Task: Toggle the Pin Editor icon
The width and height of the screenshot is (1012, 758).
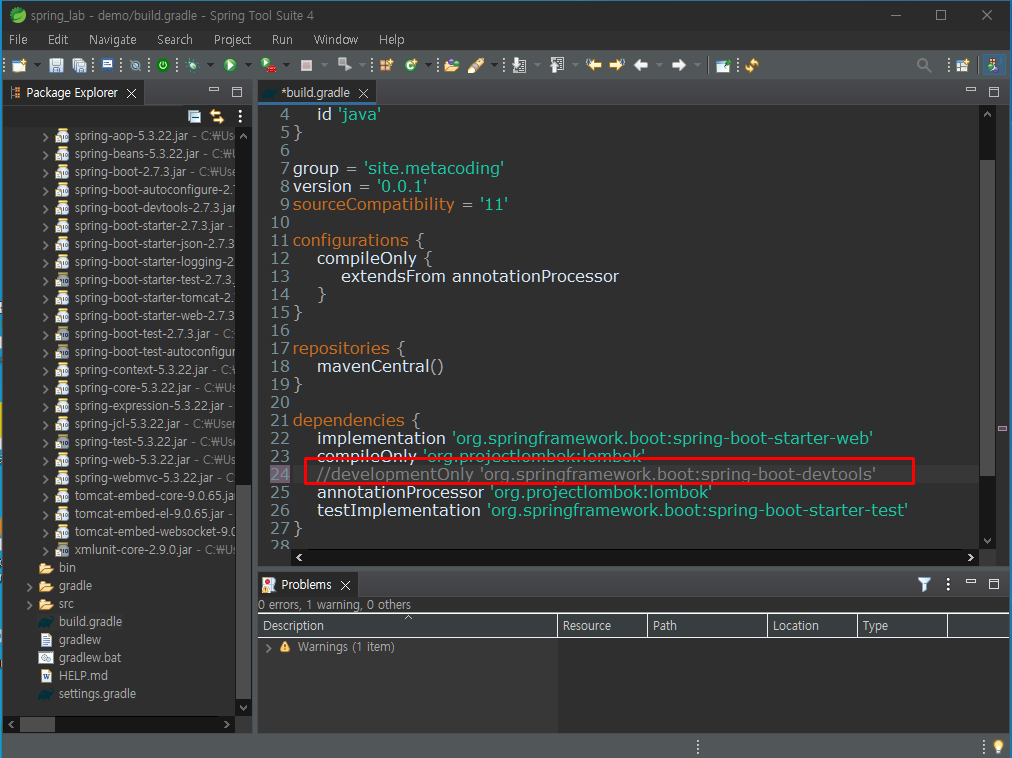Action: click(x=723, y=65)
